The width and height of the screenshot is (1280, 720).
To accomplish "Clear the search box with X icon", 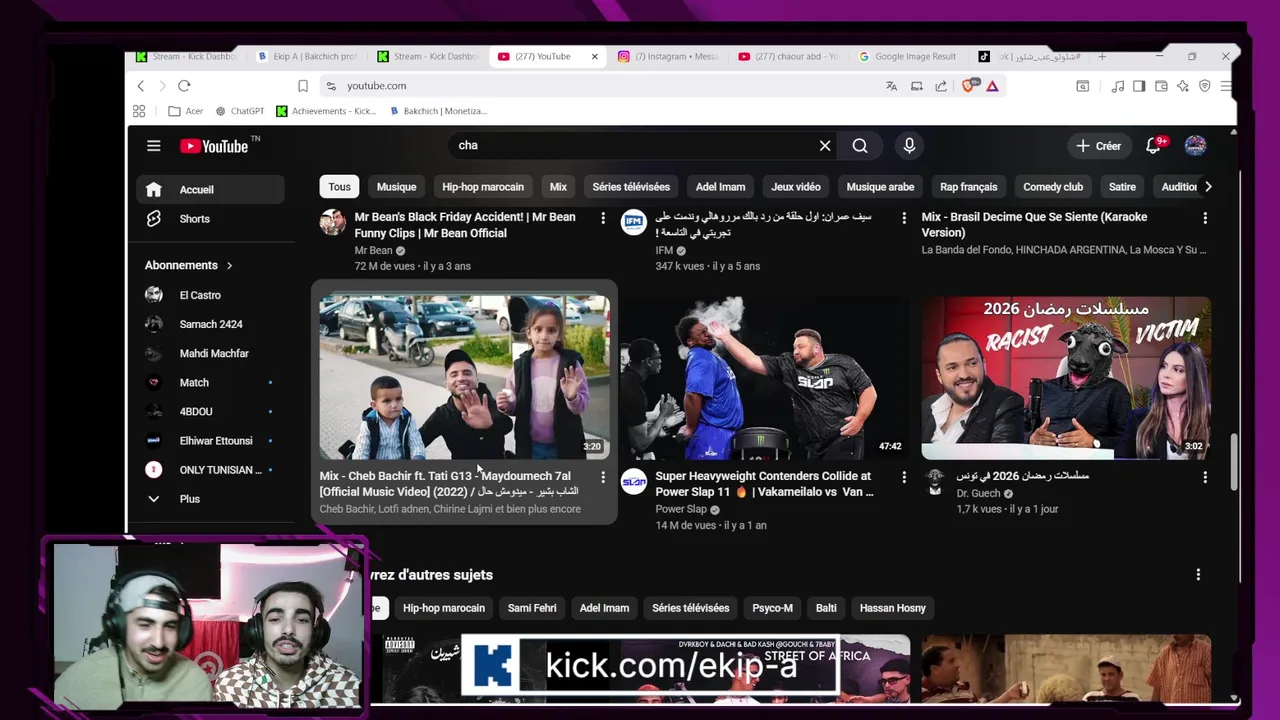I will coord(825,146).
